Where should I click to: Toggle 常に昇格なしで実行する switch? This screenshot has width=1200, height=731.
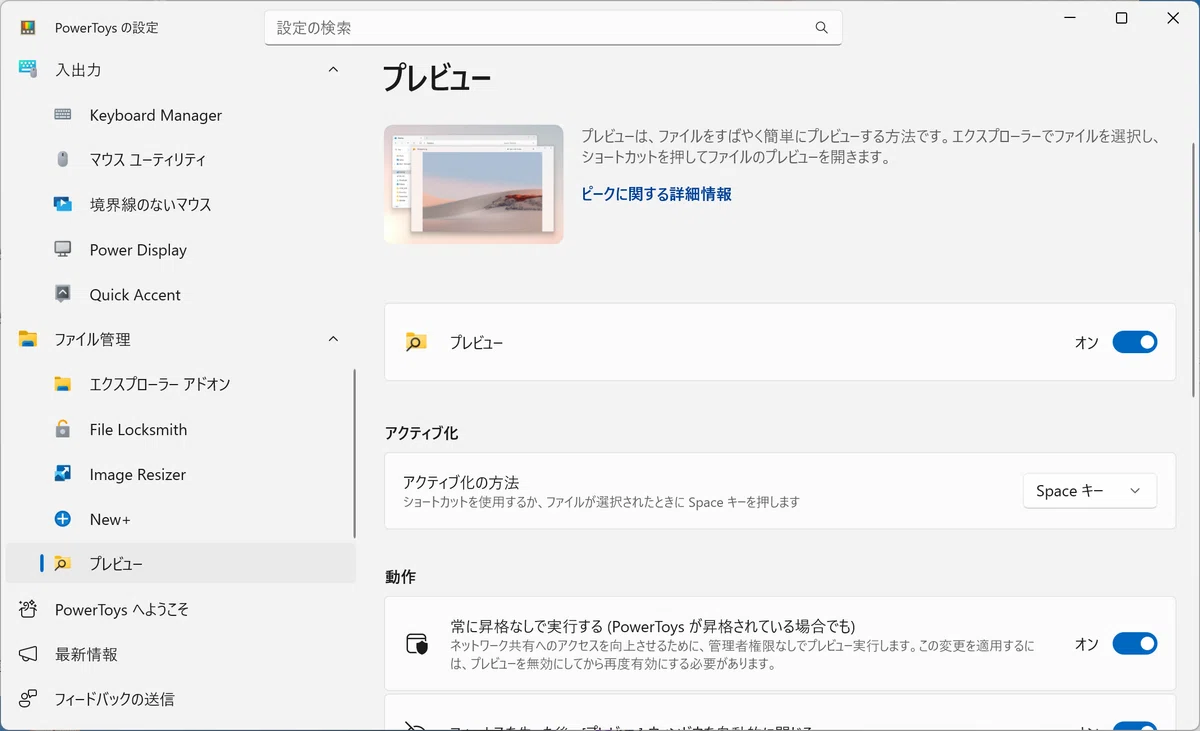click(1135, 644)
